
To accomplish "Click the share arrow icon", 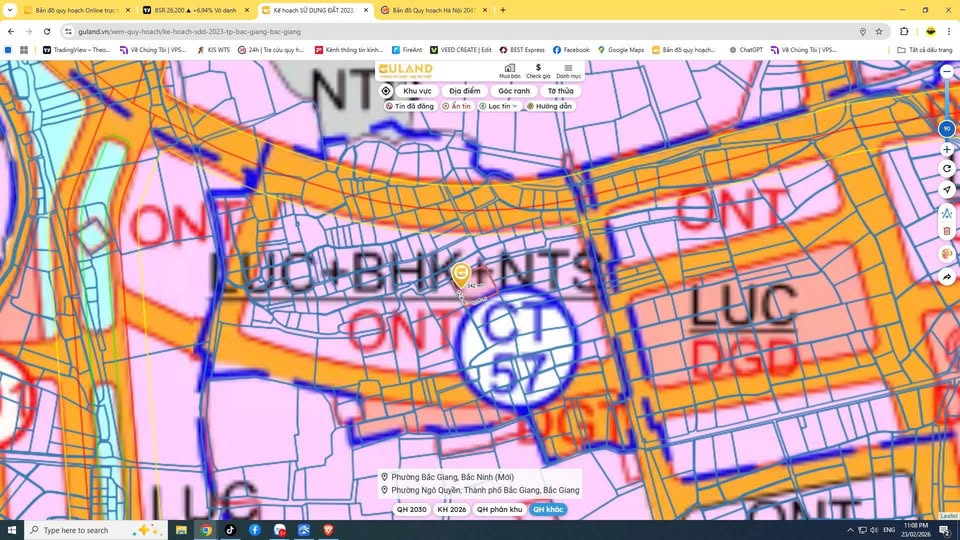I will 947,277.
